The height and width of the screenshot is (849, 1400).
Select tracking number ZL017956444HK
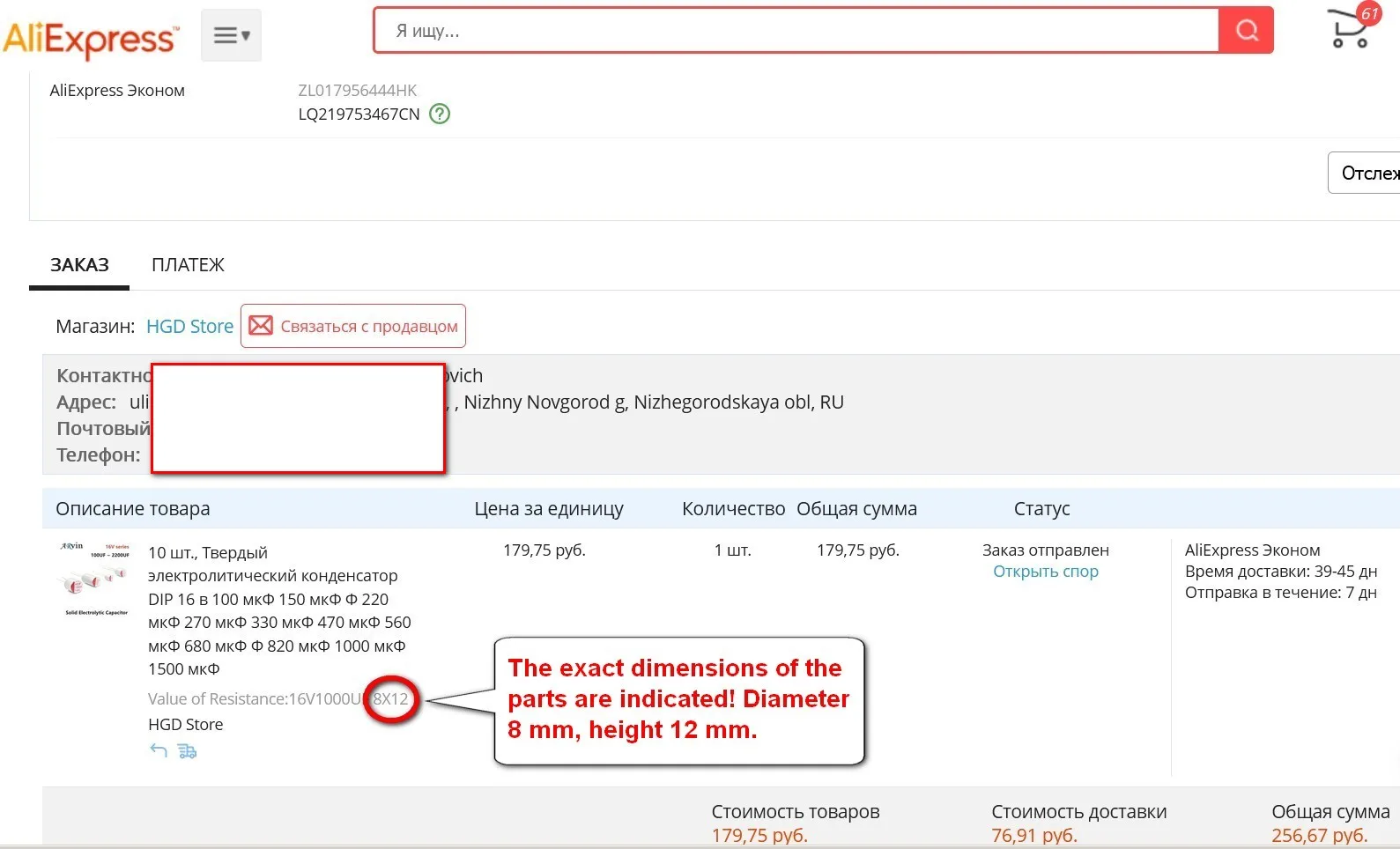click(358, 91)
